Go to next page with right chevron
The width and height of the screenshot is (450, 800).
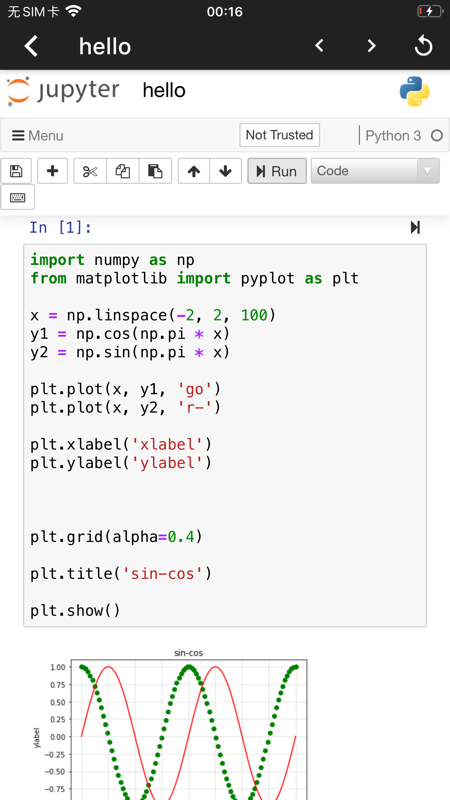(x=371, y=46)
